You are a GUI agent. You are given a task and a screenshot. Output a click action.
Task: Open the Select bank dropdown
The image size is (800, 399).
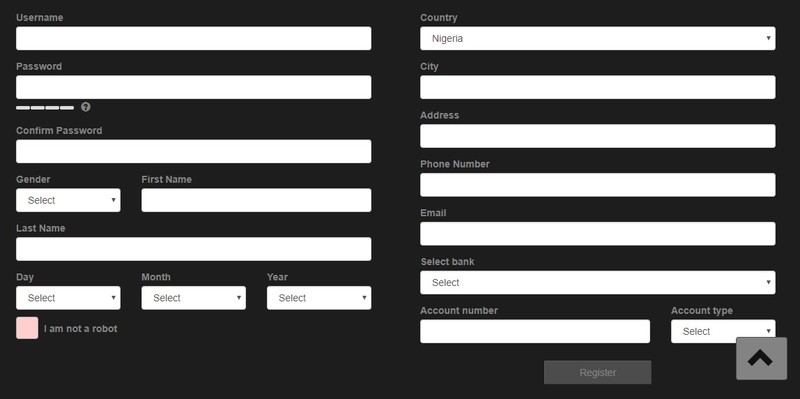coord(597,282)
